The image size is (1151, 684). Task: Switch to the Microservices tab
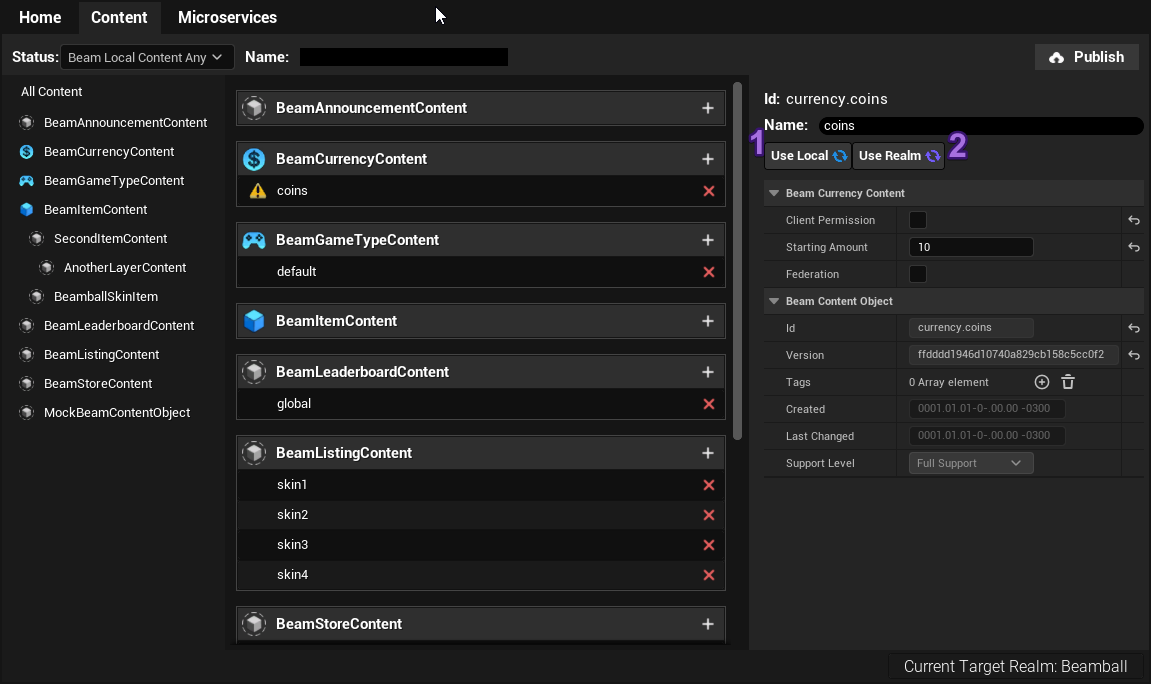[227, 17]
